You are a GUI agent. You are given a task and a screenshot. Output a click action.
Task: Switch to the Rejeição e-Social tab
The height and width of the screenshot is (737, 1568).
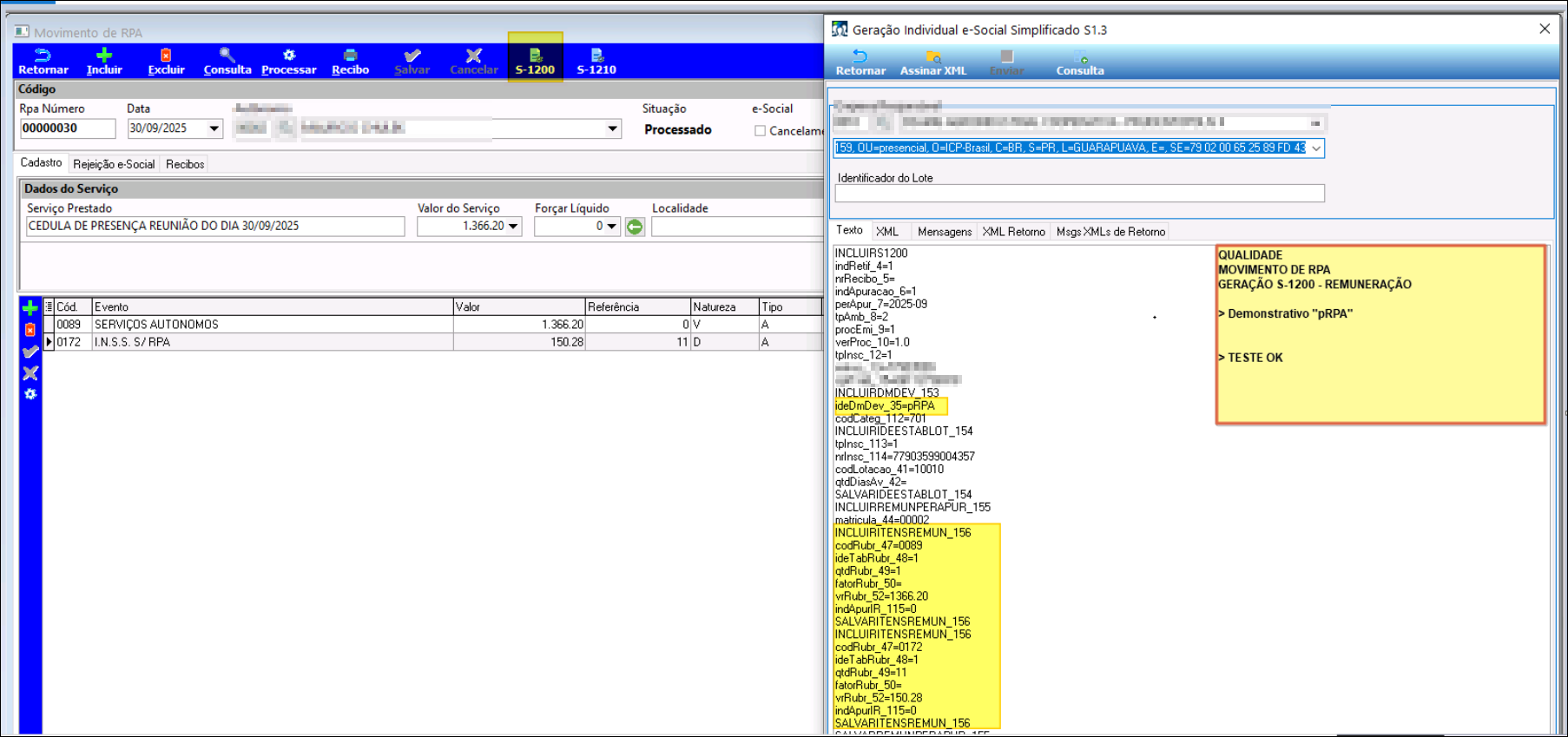click(114, 164)
